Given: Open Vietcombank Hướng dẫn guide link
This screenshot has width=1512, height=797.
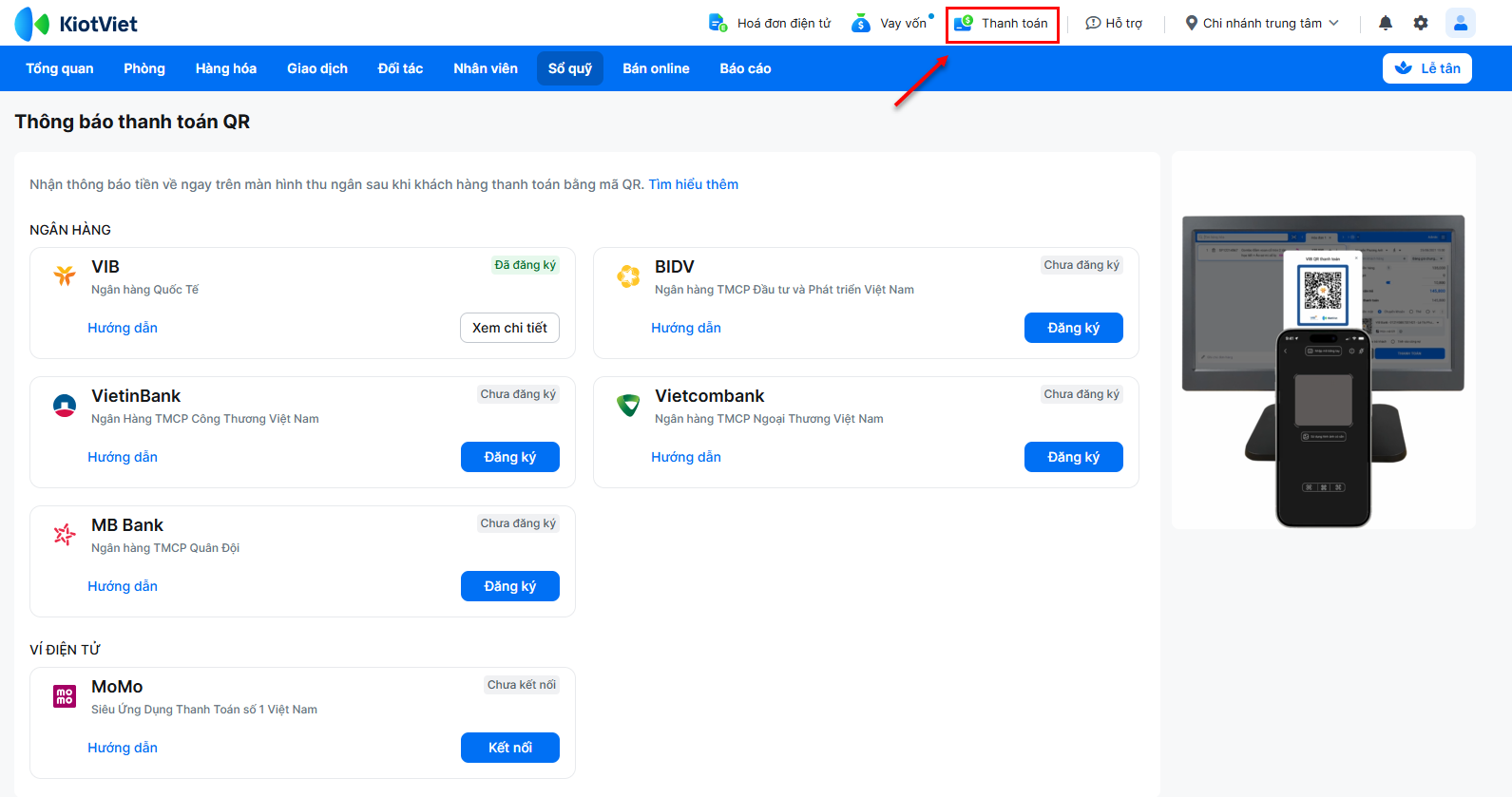Looking at the screenshot, I should [686, 457].
